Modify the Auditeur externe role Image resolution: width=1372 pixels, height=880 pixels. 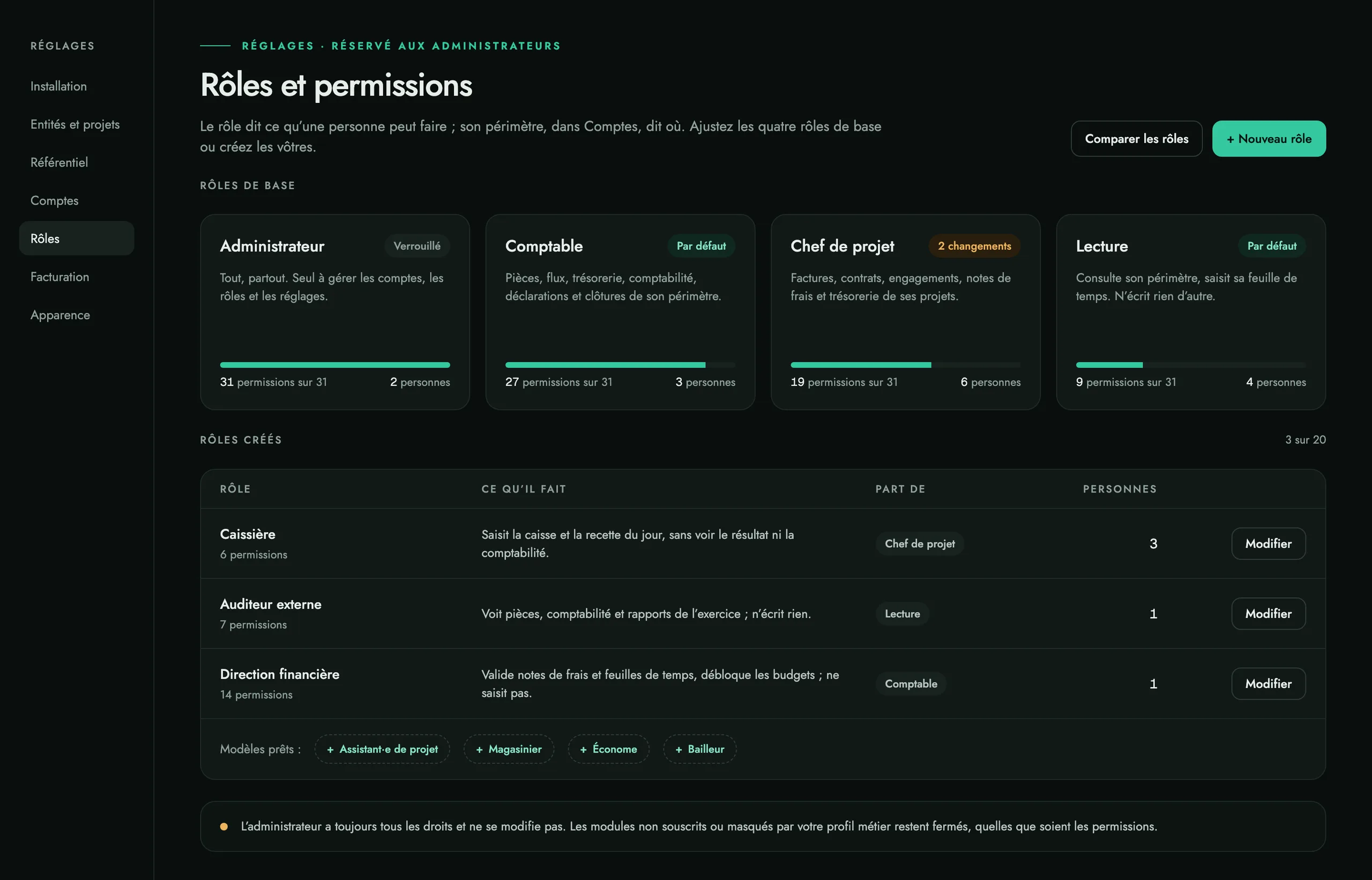[x=1268, y=614]
